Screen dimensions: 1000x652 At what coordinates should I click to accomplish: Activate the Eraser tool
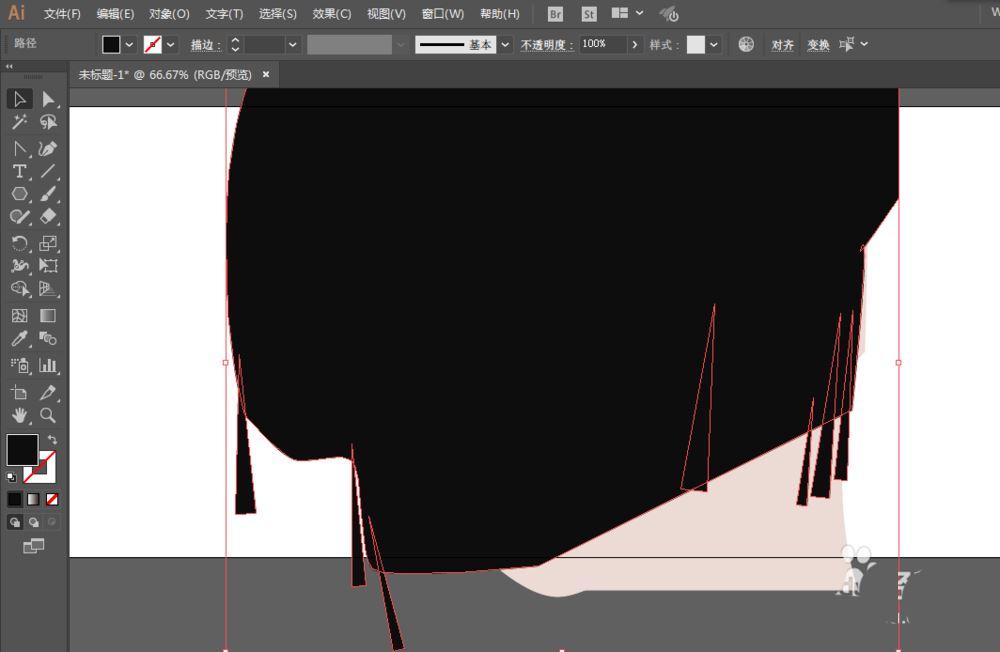pyautogui.click(x=47, y=218)
